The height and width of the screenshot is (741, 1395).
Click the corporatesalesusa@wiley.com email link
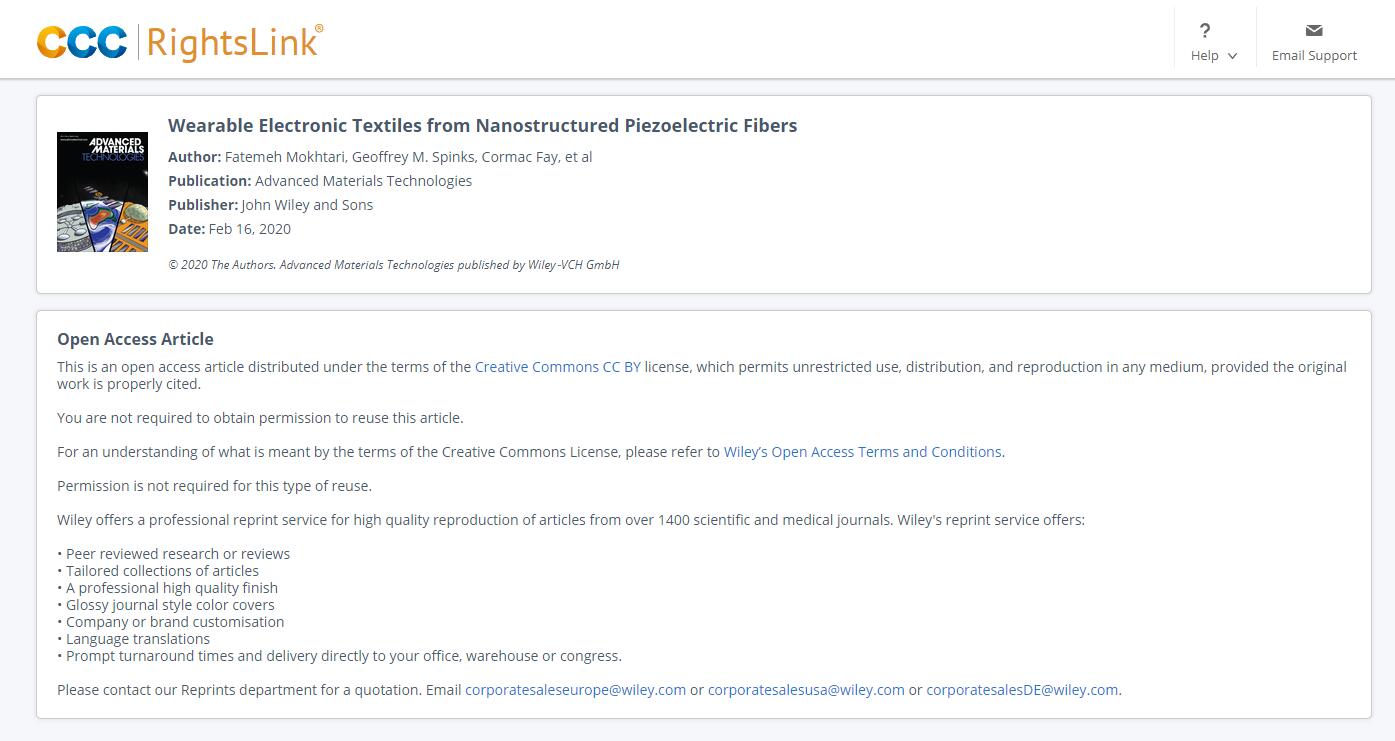tap(806, 690)
